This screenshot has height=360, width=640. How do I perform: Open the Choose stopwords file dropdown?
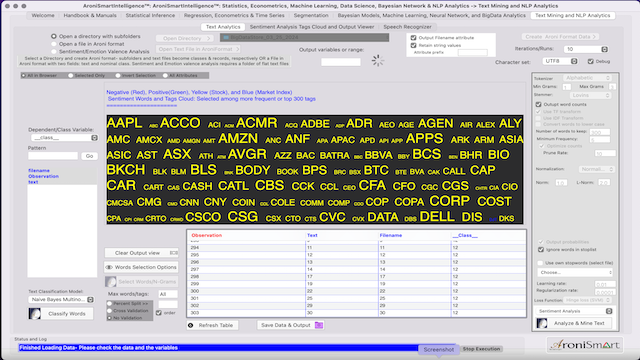[575, 272]
